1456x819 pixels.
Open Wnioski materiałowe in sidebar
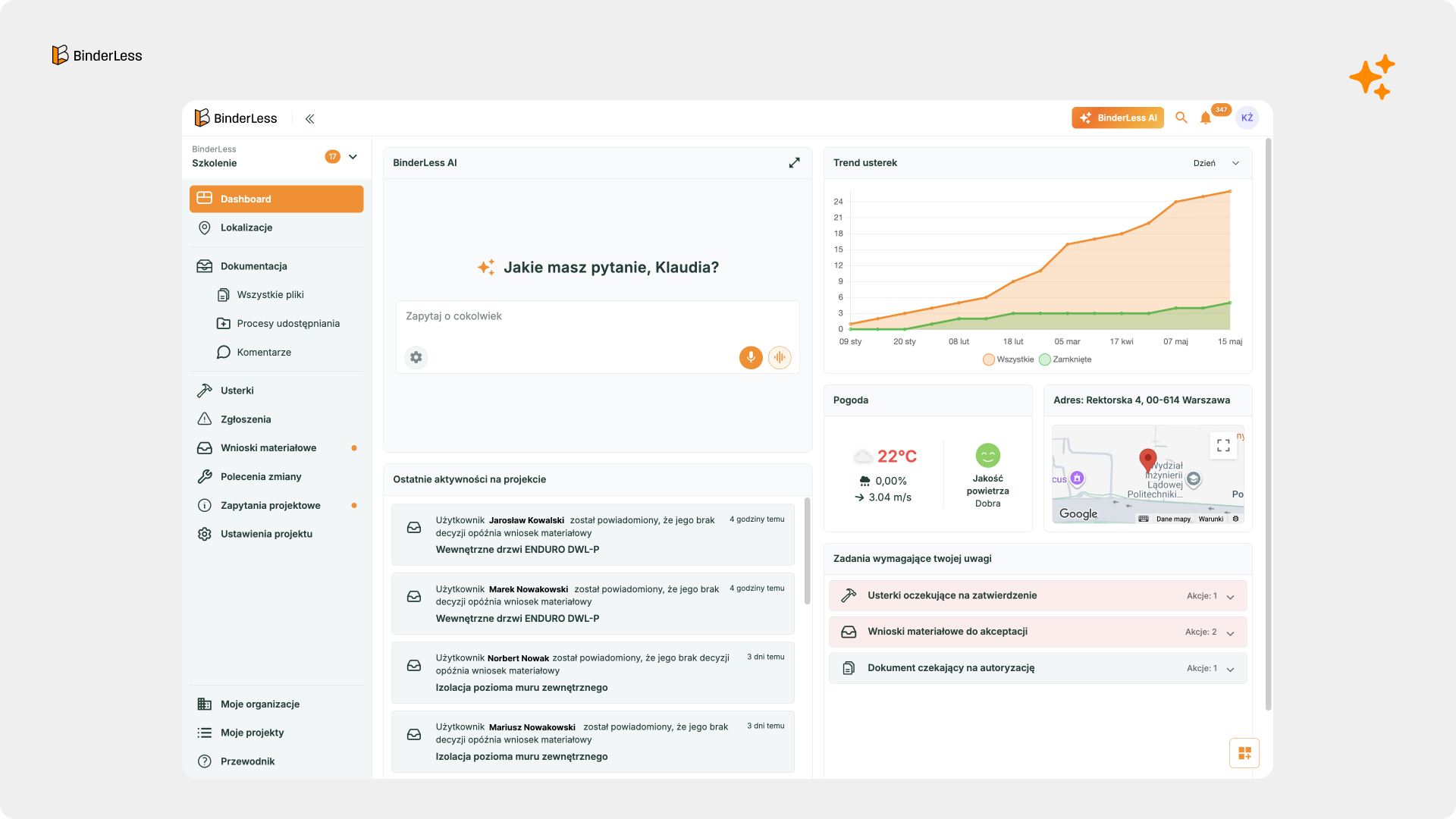click(276, 448)
